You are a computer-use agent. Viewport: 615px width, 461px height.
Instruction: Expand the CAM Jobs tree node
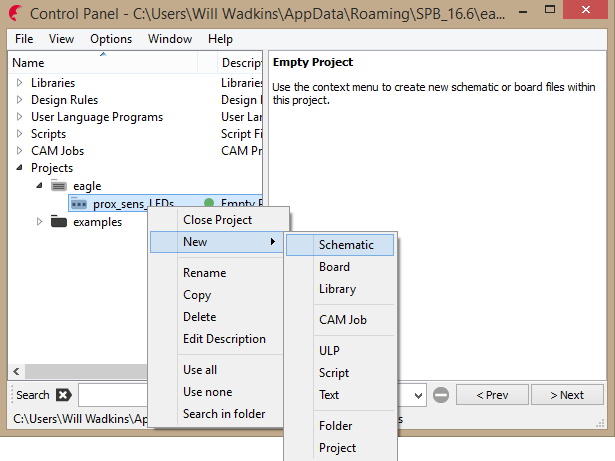click(19, 151)
